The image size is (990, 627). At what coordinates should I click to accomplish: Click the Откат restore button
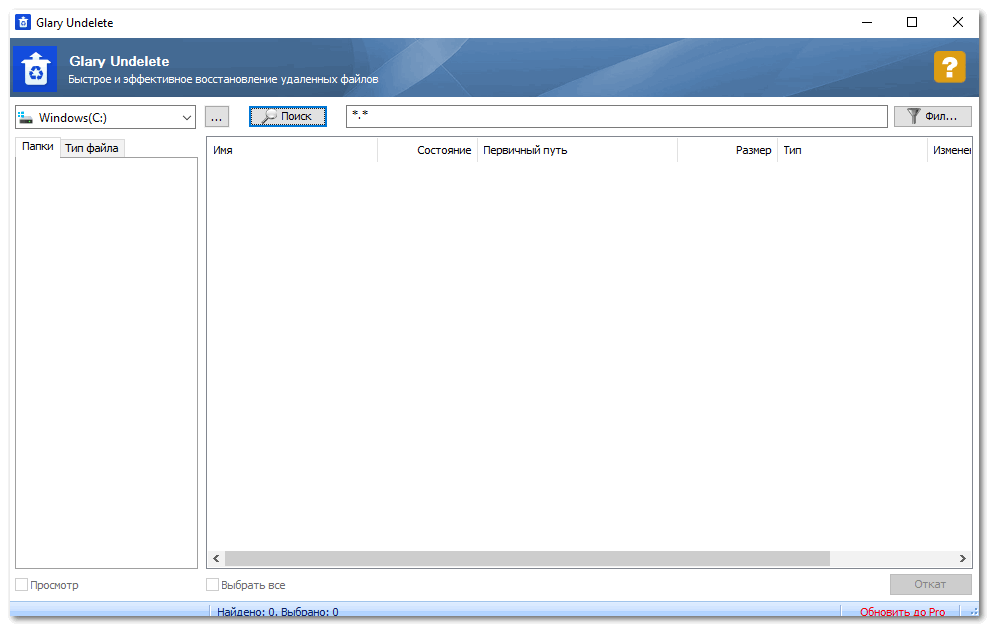[930, 585]
